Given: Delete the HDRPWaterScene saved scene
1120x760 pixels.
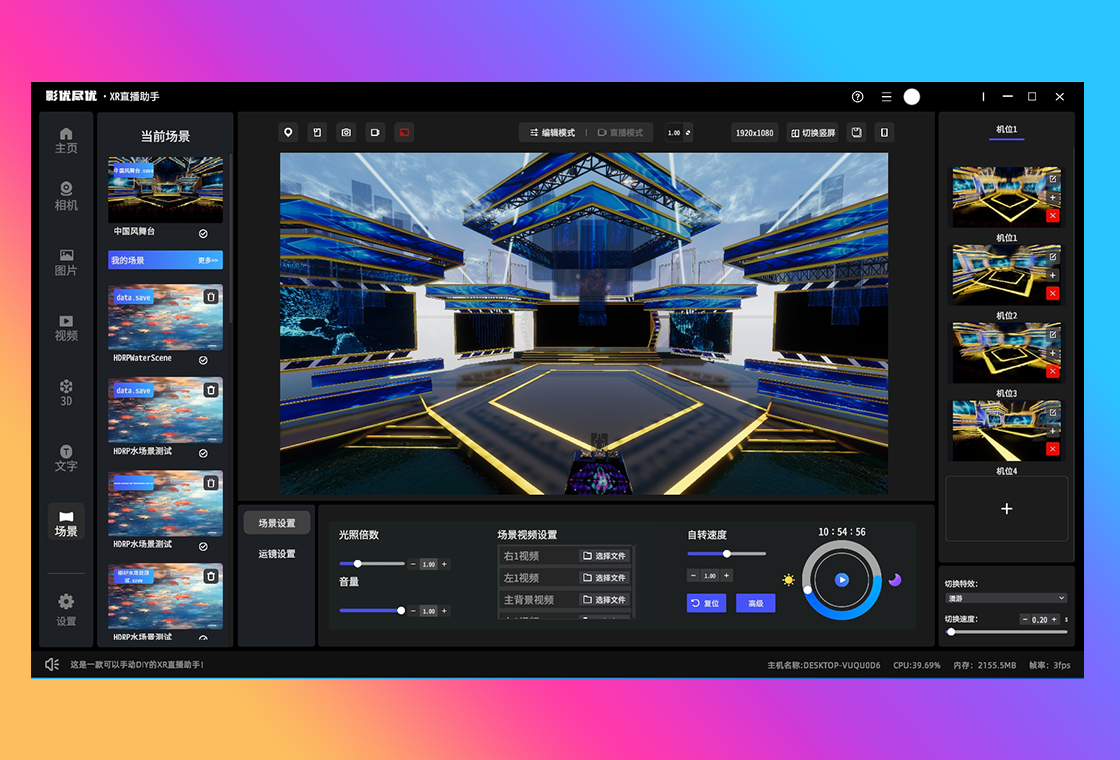Looking at the screenshot, I should [x=211, y=296].
